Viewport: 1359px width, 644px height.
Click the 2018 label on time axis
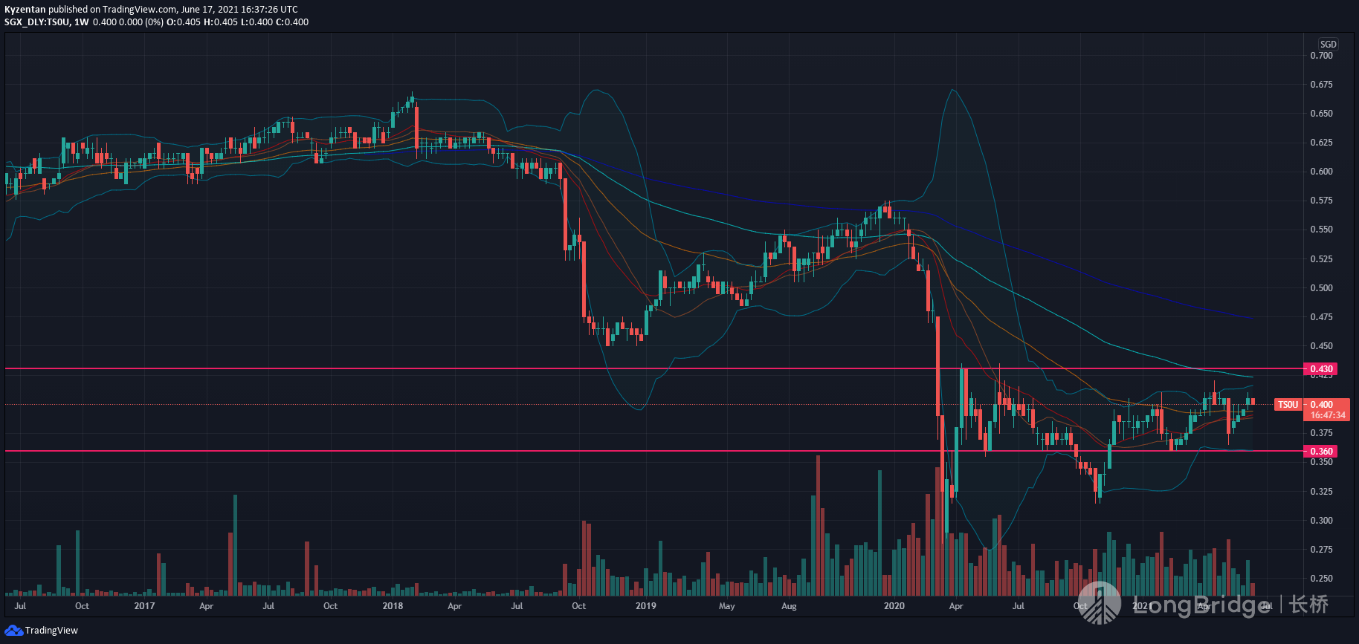pyautogui.click(x=391, y=606)
